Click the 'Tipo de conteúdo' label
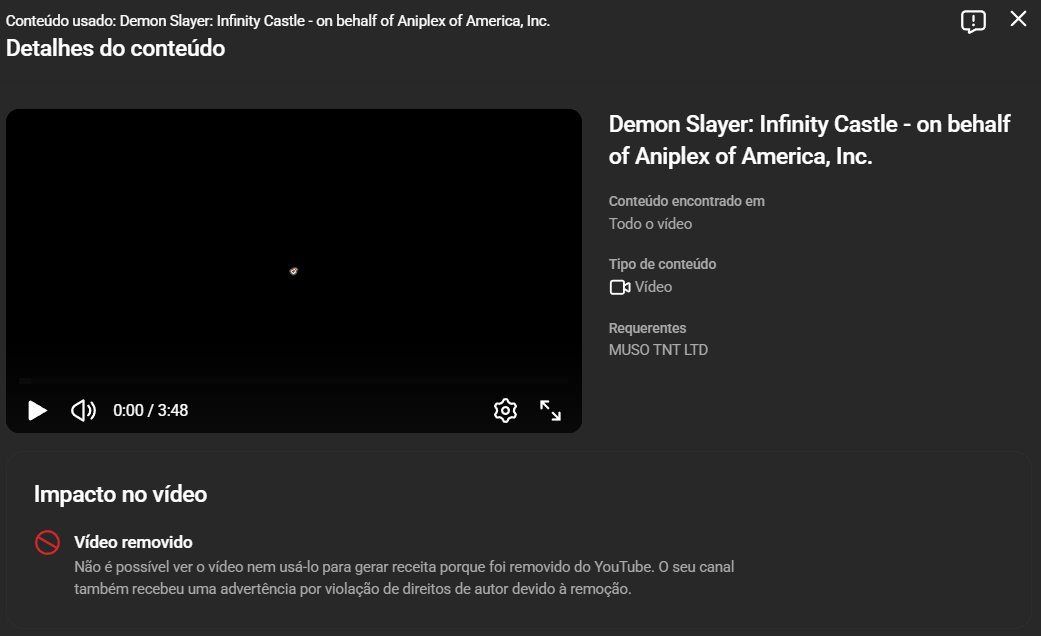Screen dimensions: 1041x636 click(x=662, y=264)
